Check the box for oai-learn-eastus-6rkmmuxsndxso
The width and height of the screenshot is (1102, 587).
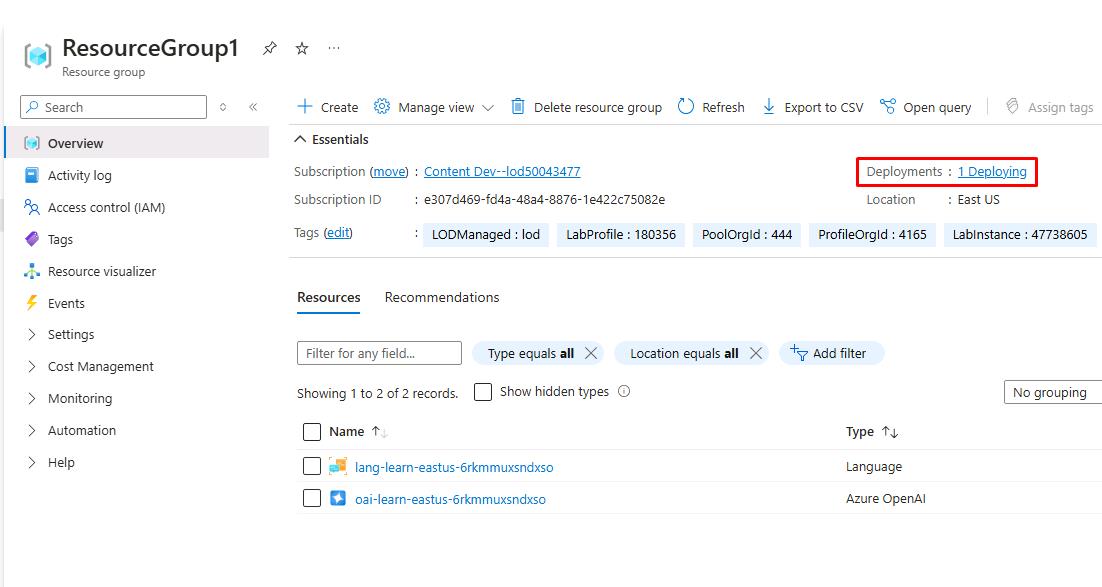pos(312,498)
